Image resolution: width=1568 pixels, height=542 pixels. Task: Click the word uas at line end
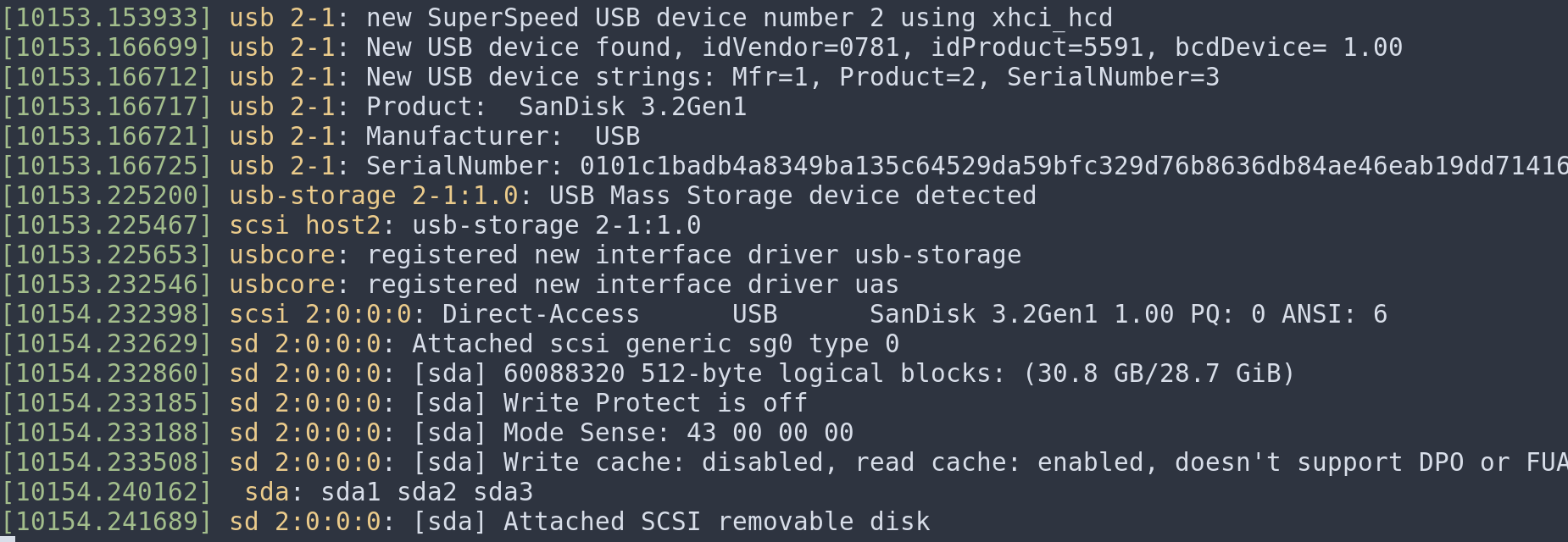pyautogui.click(x=876, y=285)
